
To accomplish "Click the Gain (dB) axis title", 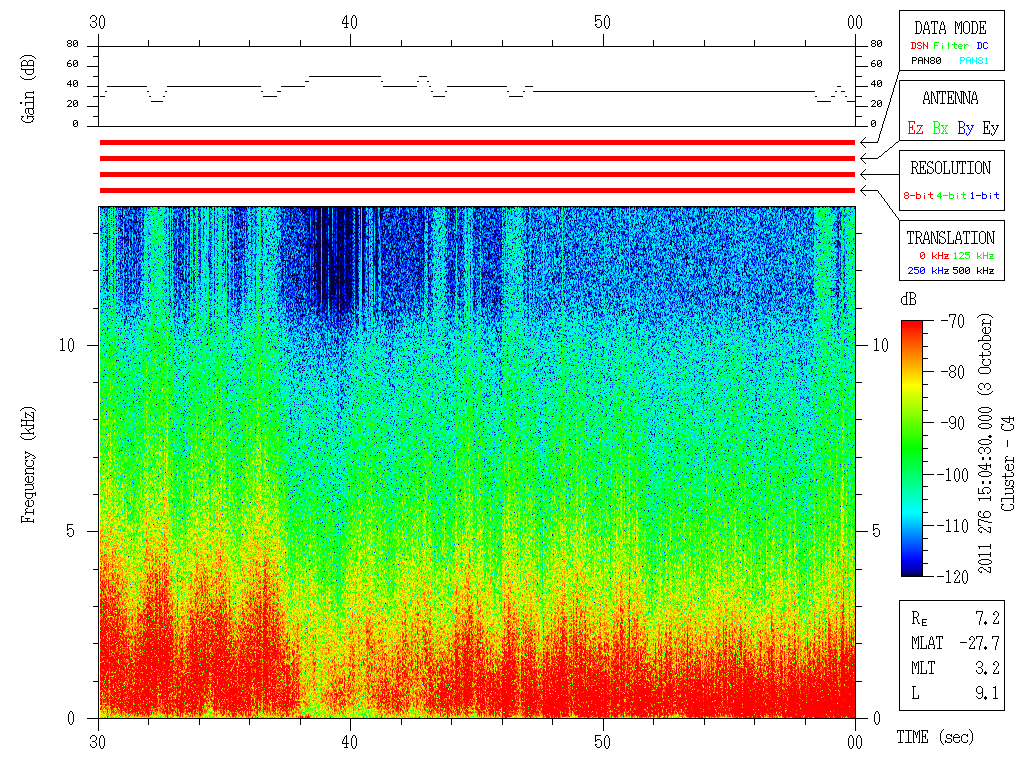I will (x=28, y=89).
